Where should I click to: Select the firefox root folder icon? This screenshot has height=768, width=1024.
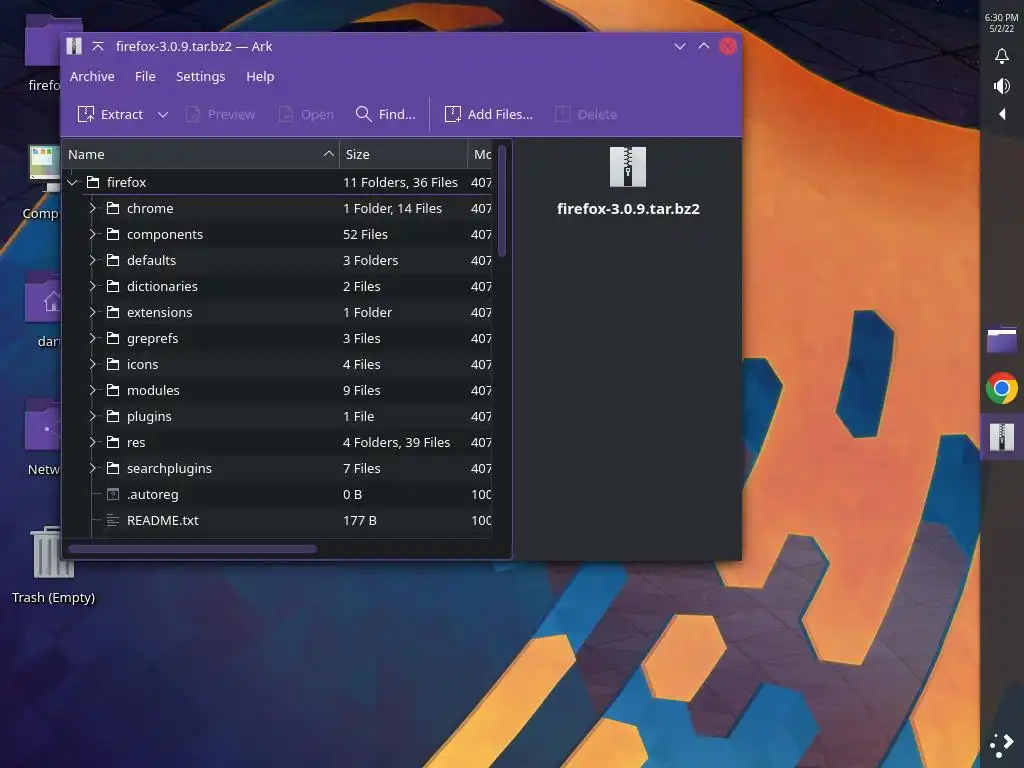[93, 182]
